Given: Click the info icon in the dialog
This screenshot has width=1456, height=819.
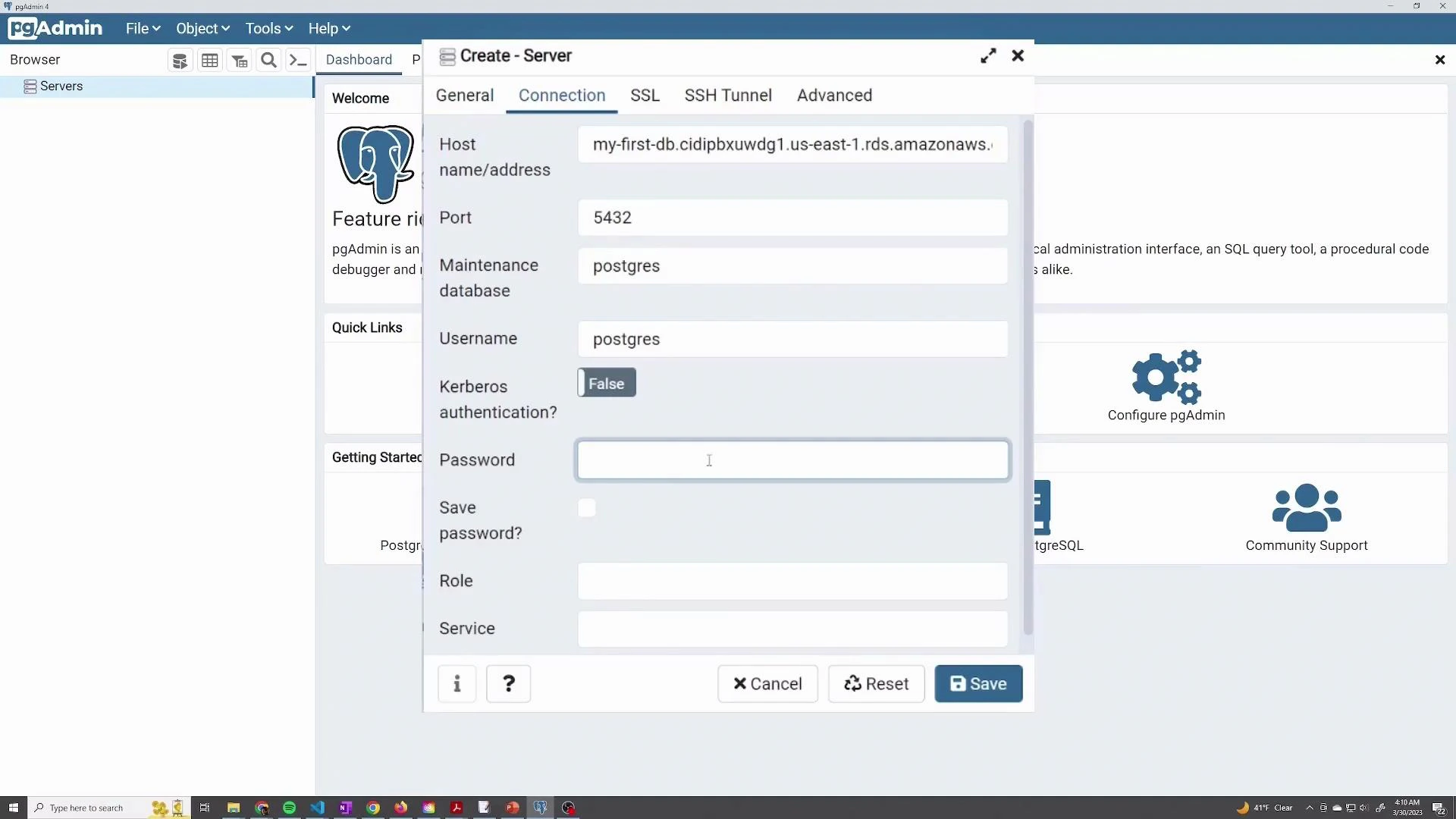Looking at the screenshot, I should (x=457, y=683).
